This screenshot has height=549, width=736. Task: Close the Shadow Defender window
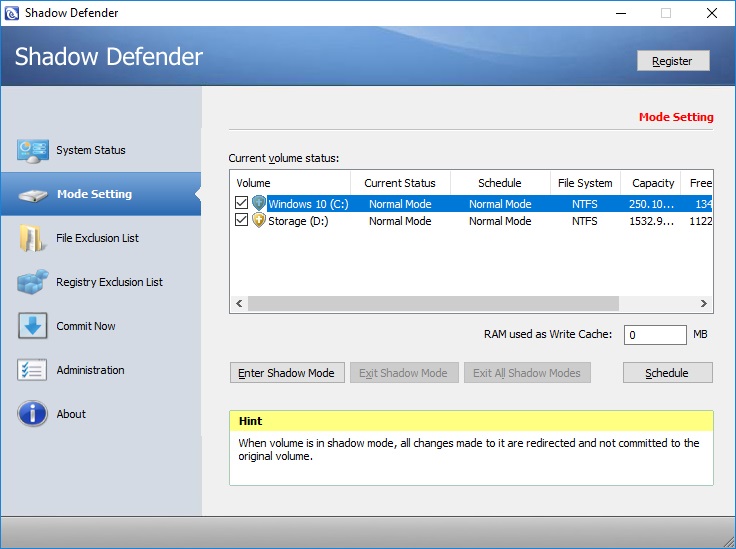click(712, 13)
